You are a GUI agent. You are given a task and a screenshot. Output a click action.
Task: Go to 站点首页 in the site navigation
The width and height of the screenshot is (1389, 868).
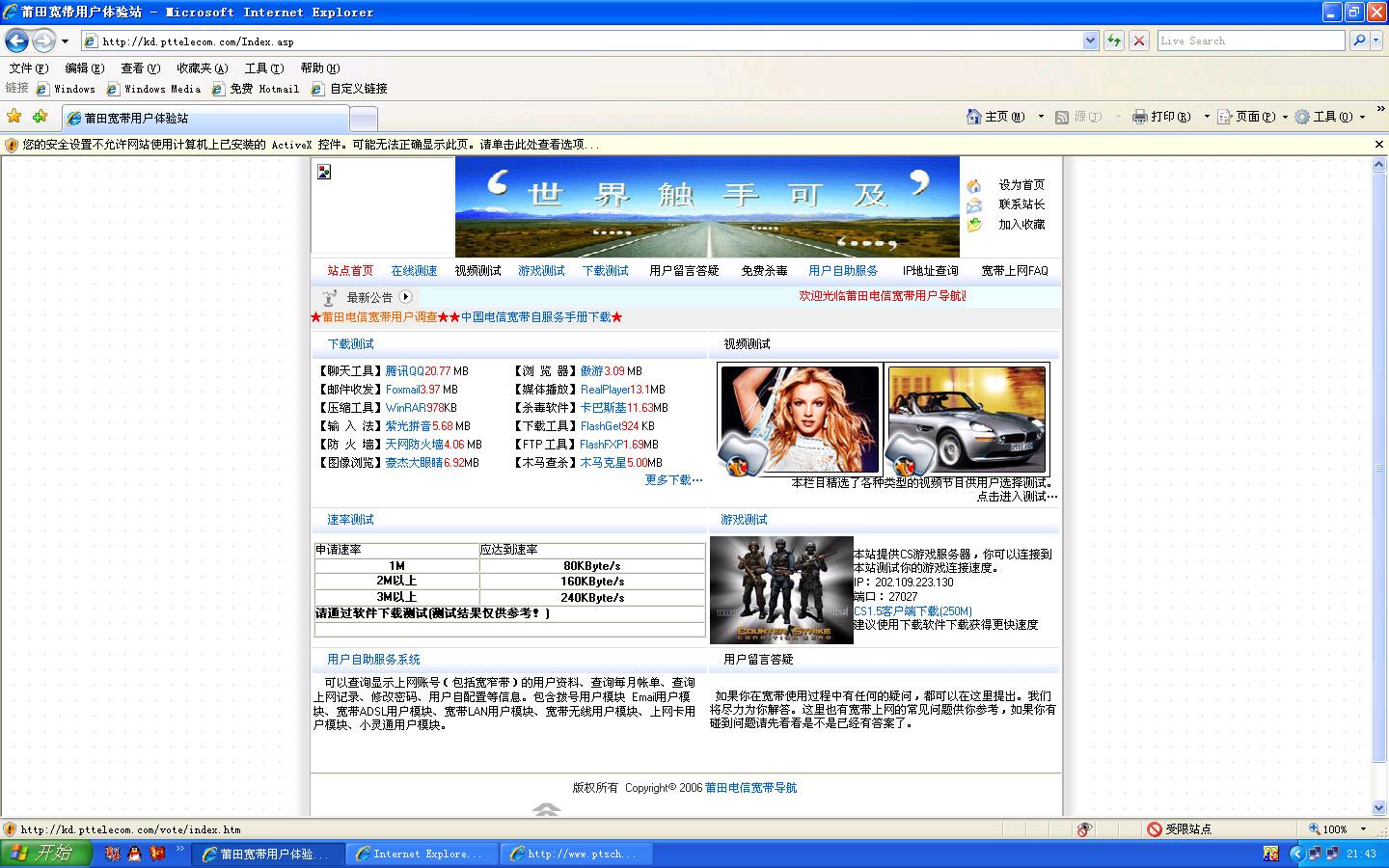pyautogui.click(x=350, y=271)
